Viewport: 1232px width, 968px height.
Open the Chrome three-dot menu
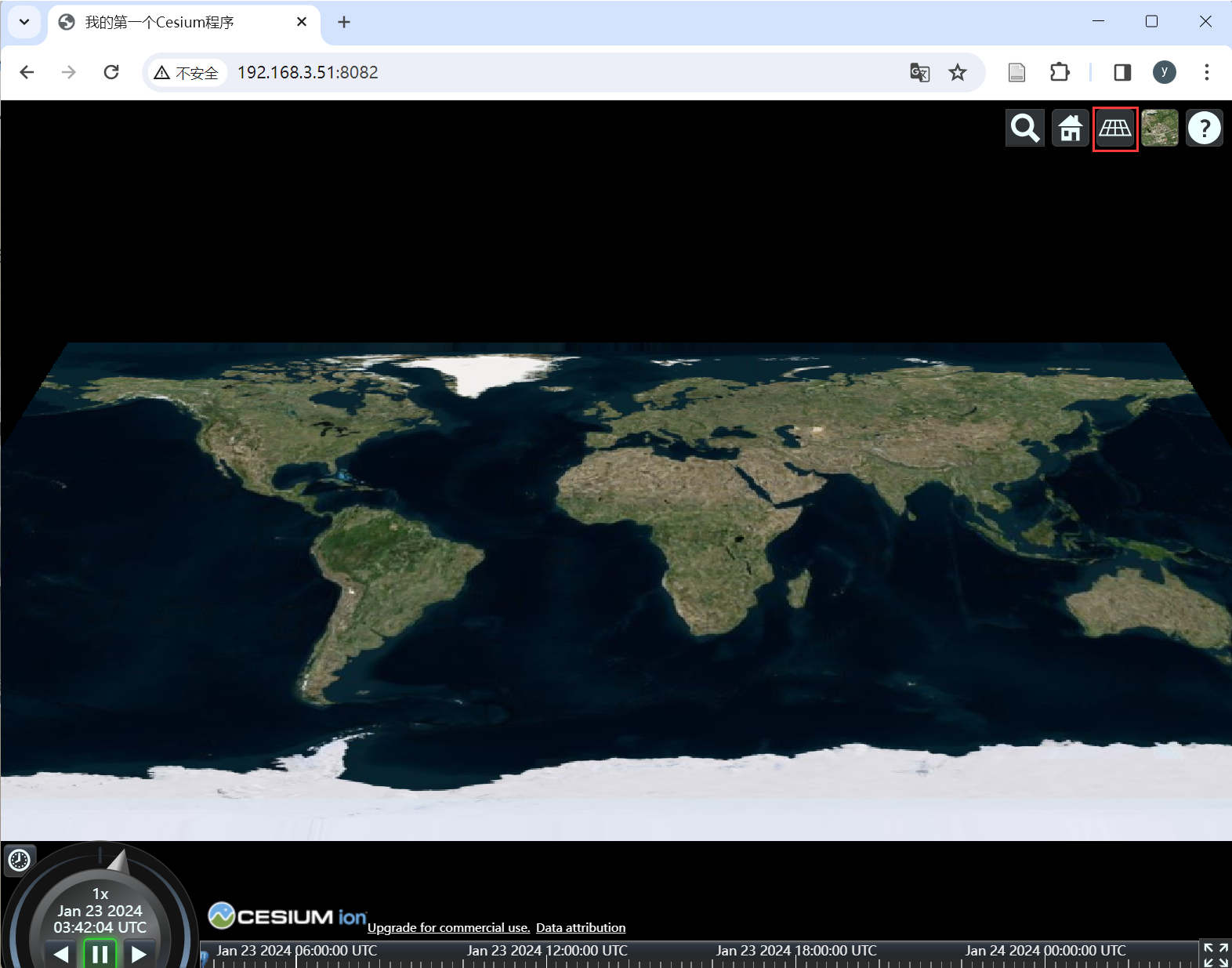tap(1207, 72)
